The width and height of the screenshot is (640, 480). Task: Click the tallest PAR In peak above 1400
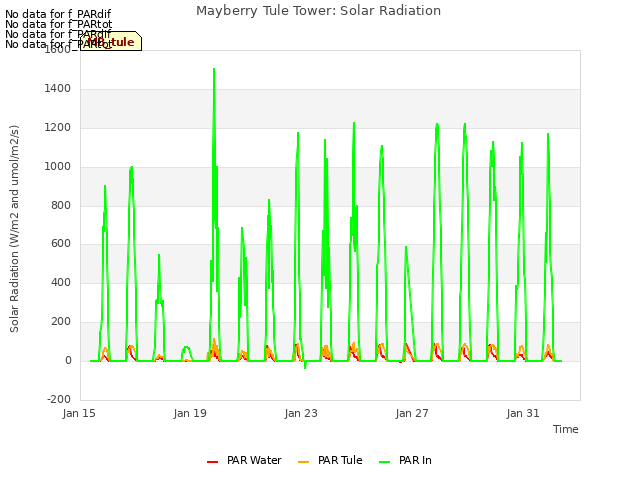click(x=214, y=70)
